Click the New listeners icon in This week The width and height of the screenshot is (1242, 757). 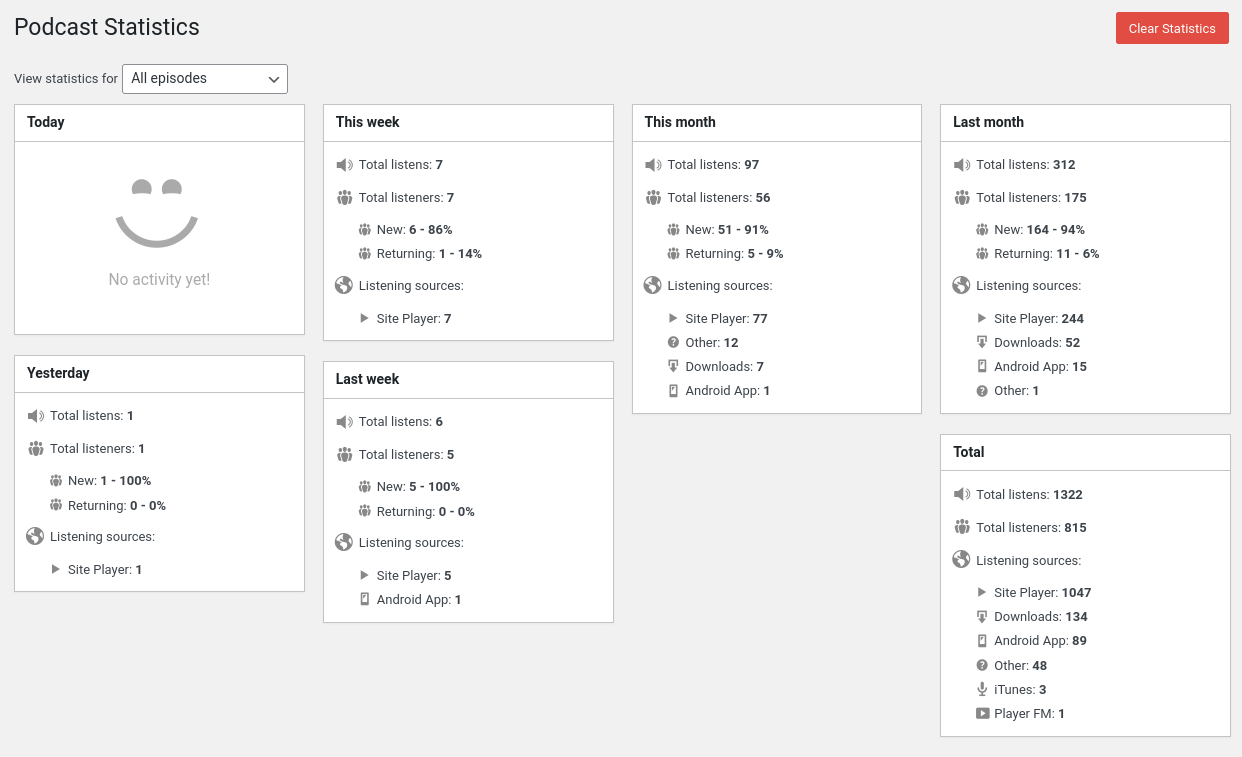(365, 230)
